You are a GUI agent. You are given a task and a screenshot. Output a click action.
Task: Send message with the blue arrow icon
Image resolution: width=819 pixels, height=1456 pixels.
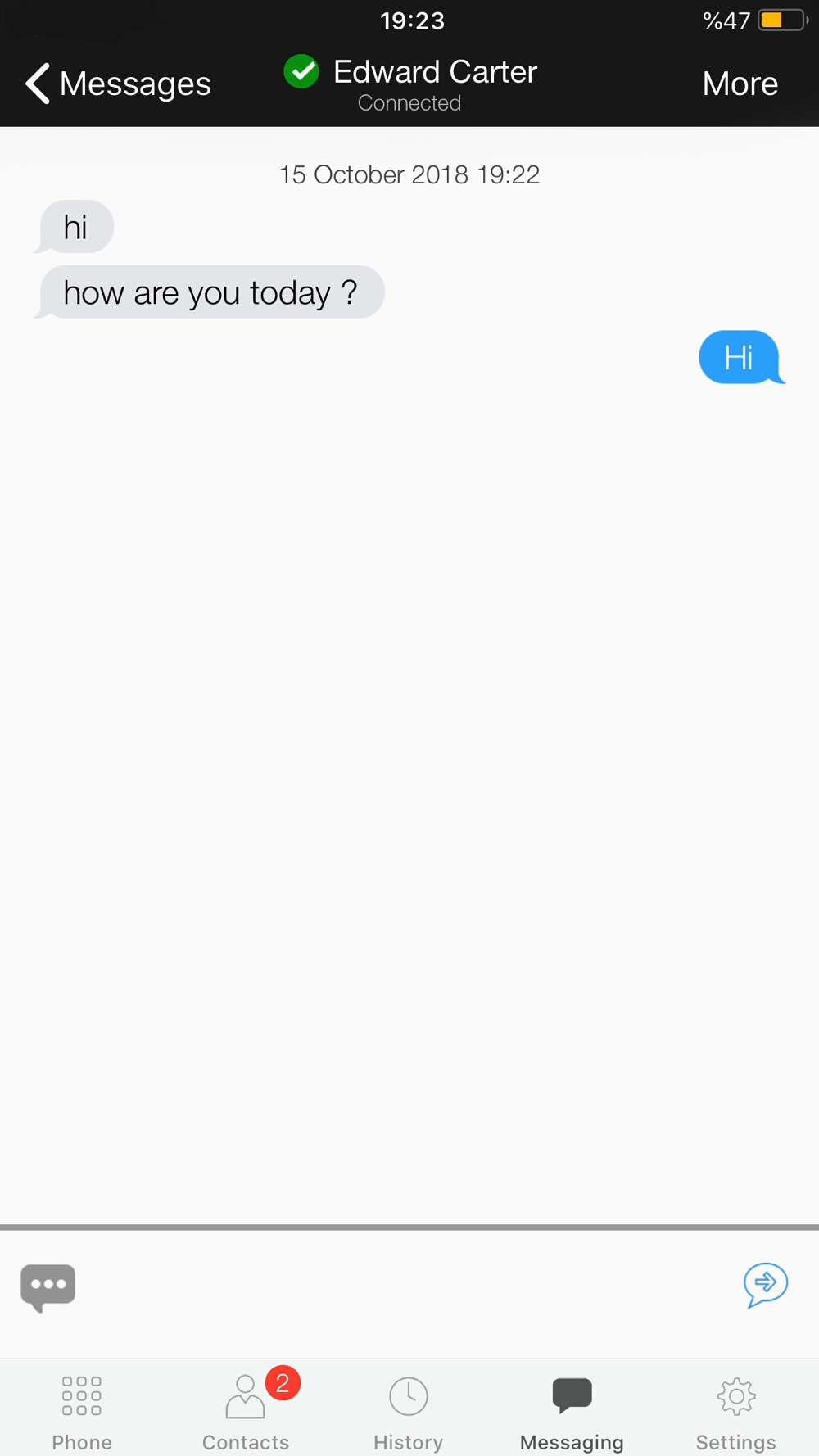pyautogui.click(x=766, y=1284)
